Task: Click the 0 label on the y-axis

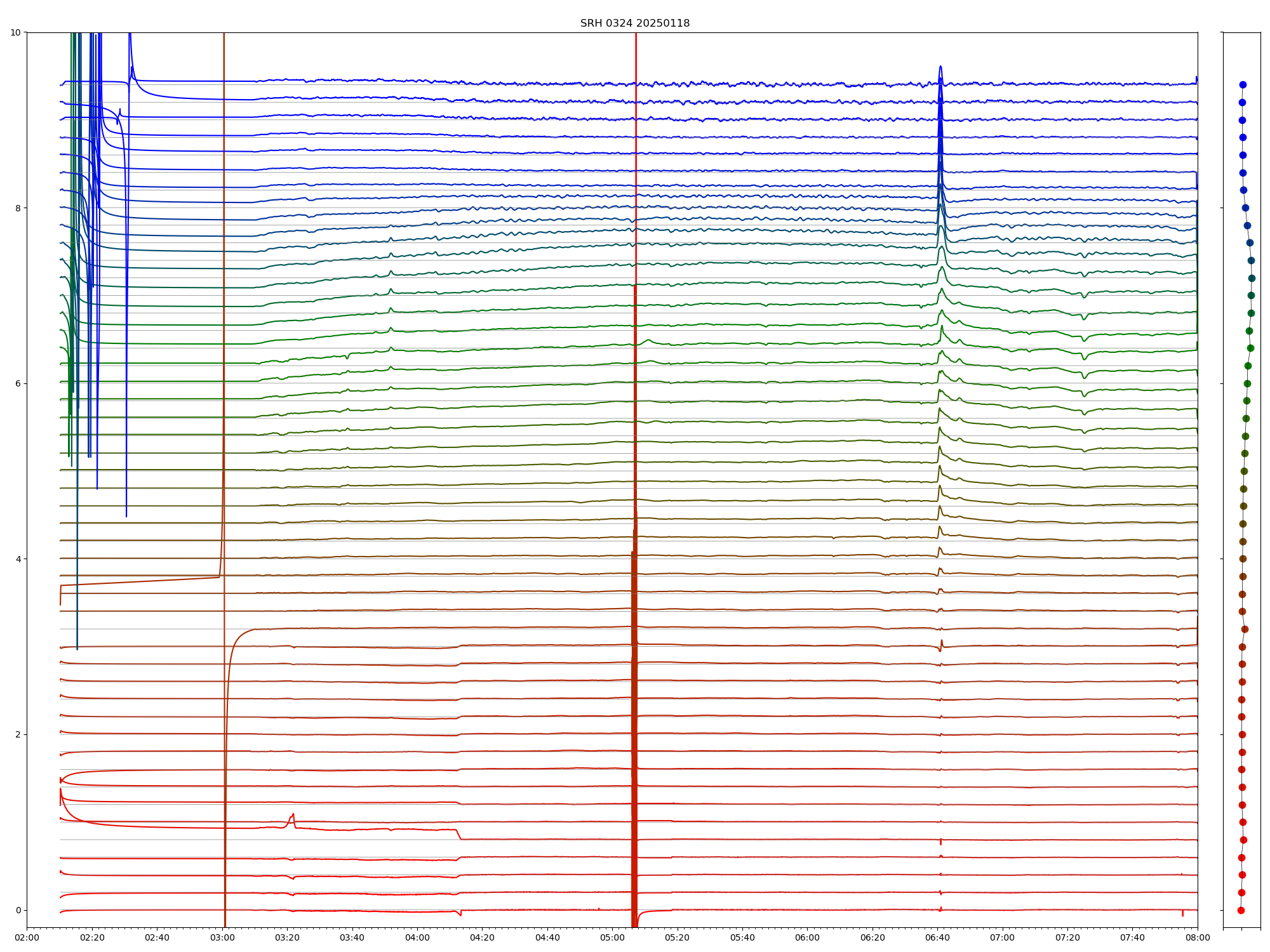Action: tap(18, 910)
